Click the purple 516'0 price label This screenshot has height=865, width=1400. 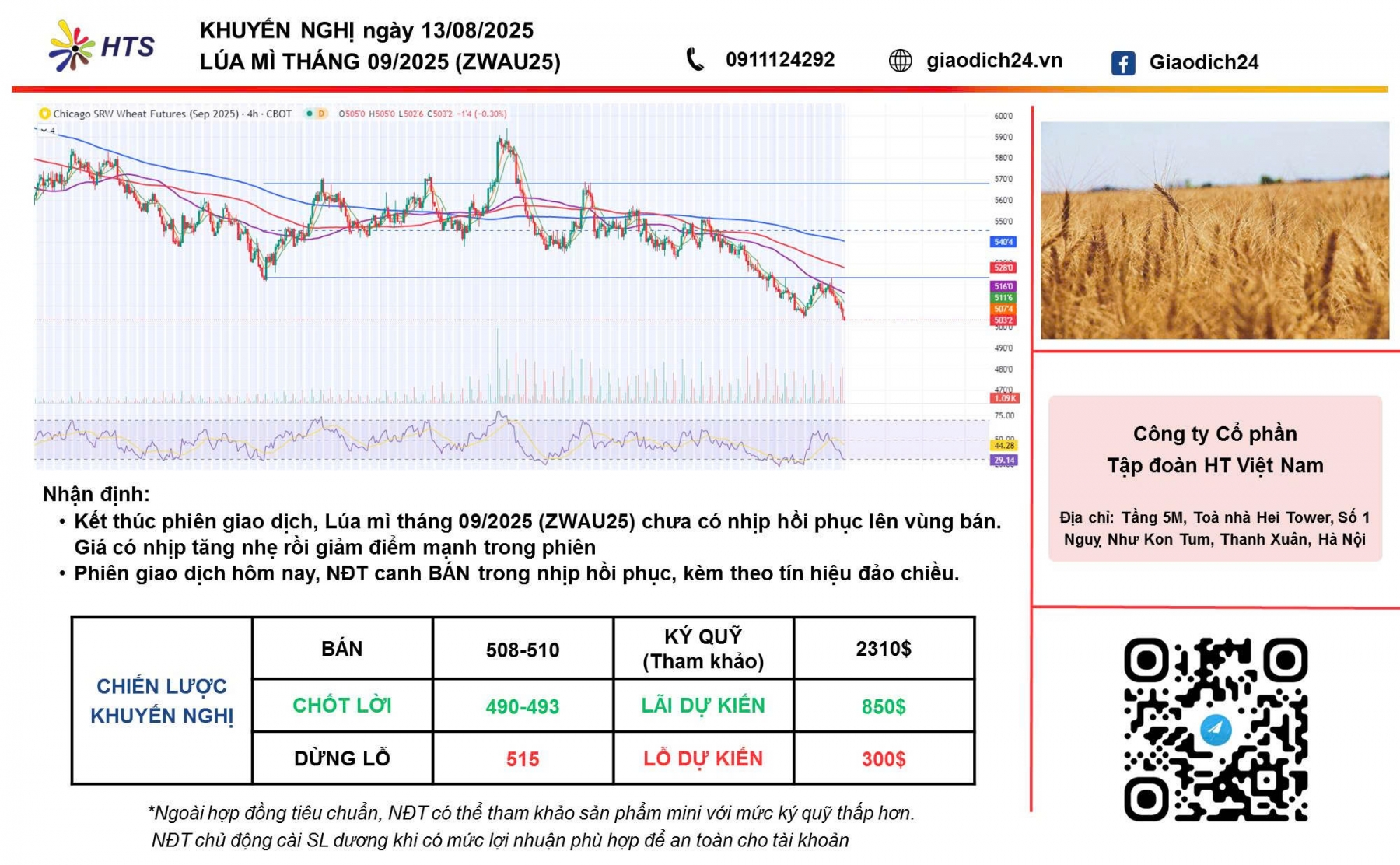coord(1003,287)
